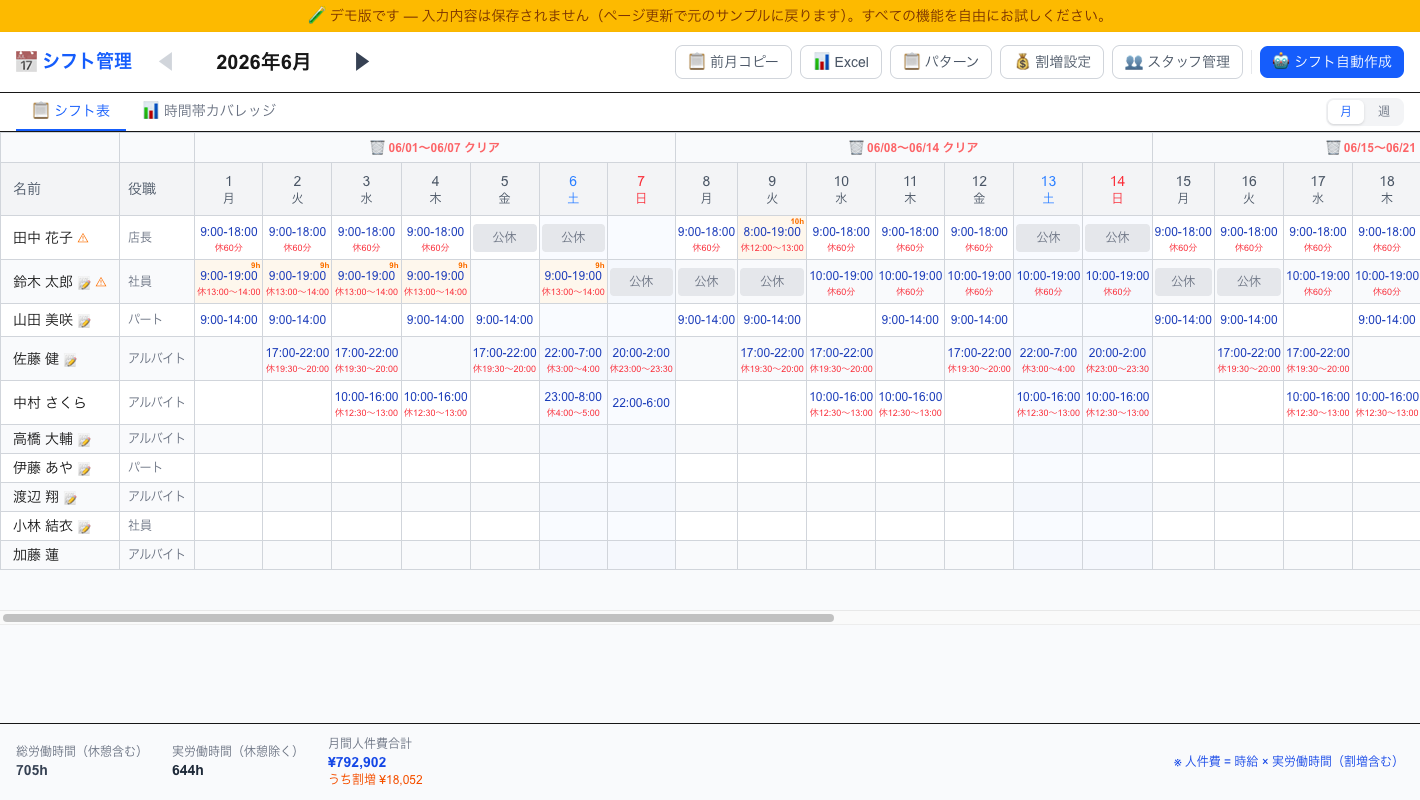Viewport: 1420px width, 800px height.
Task: Run シフト自動作成 auto scheduling
Action: point(1332,62)
